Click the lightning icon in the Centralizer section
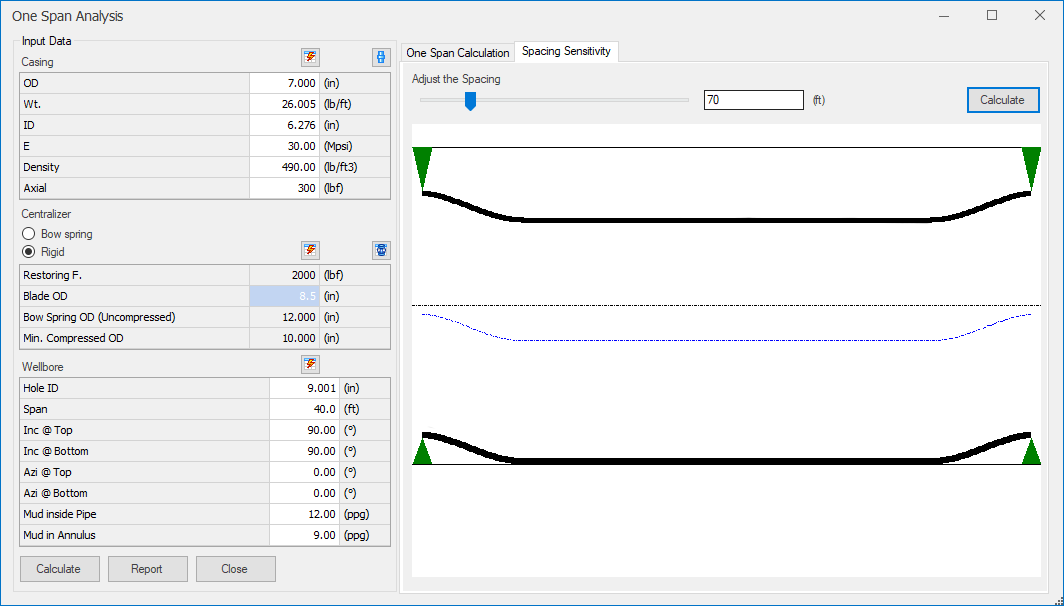The height and width of the screenshot is (606, 1064). pyautogui.click(x=310, y=250)
